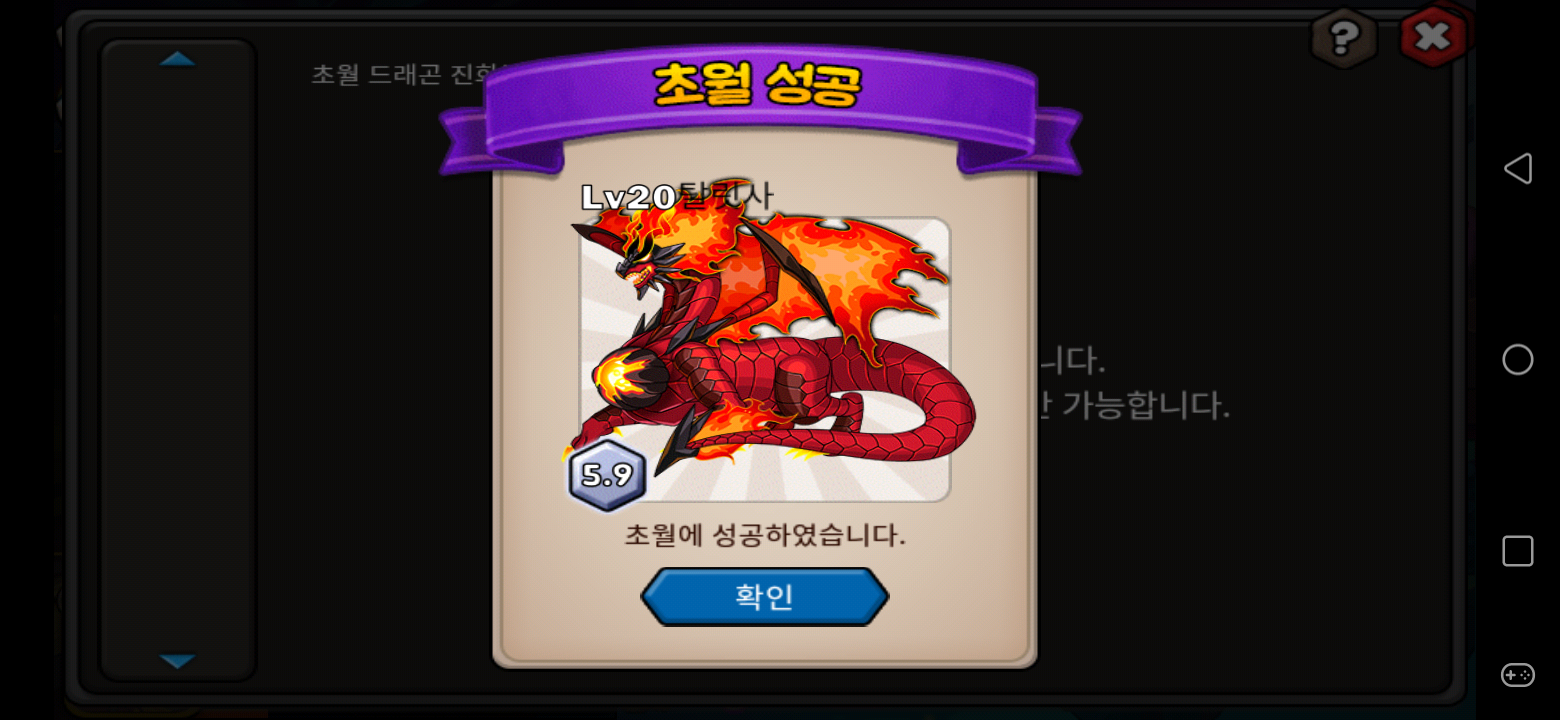Select the red fire dragon portrait
This screenshot has height=720, width=1560.
(x=765, y=360)
